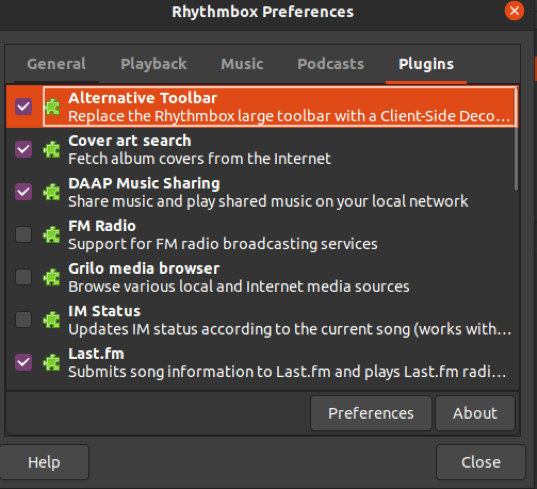Click the Cover art search plugin icon

click(52, 149)
